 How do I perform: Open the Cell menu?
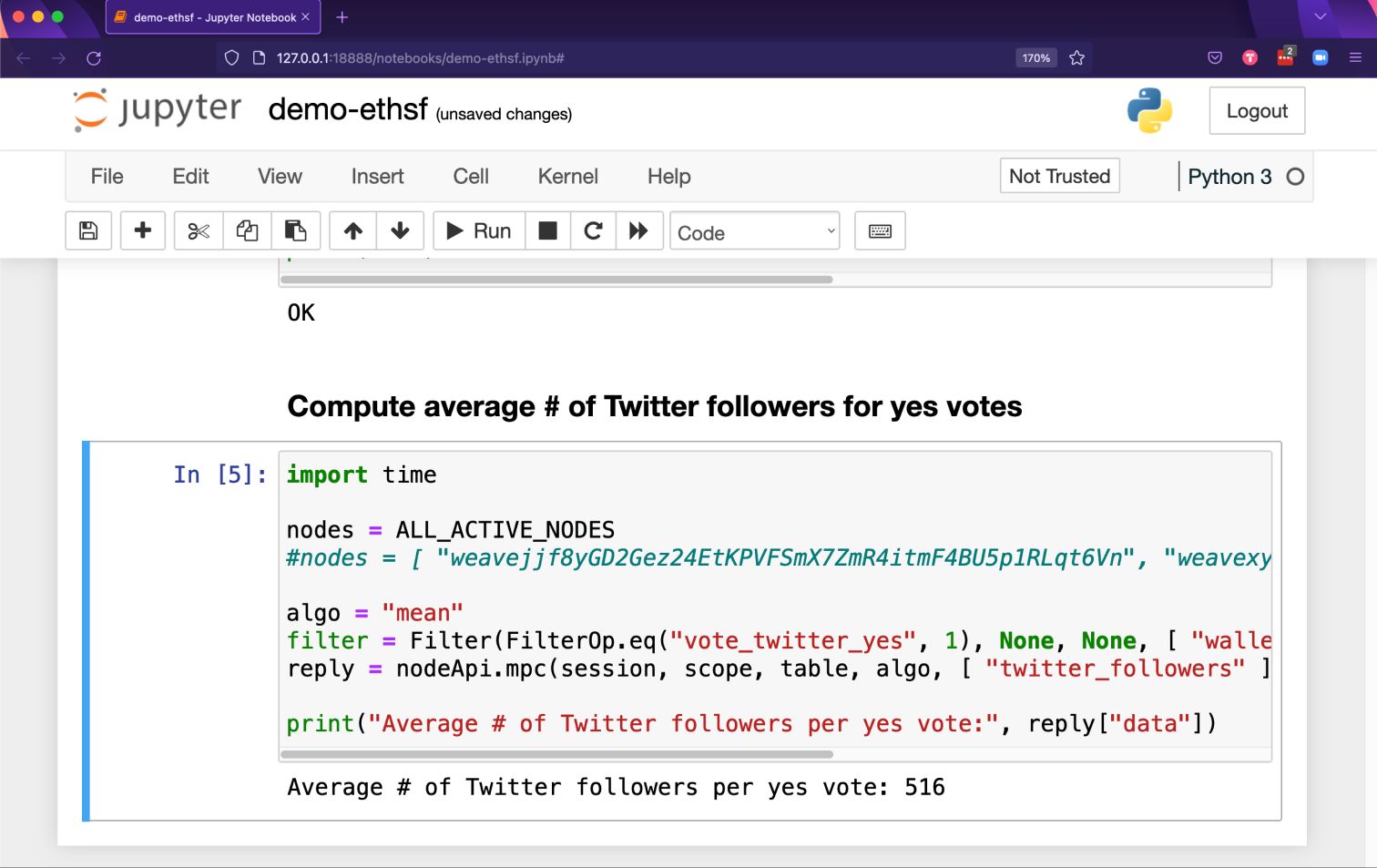pos(471,176)
